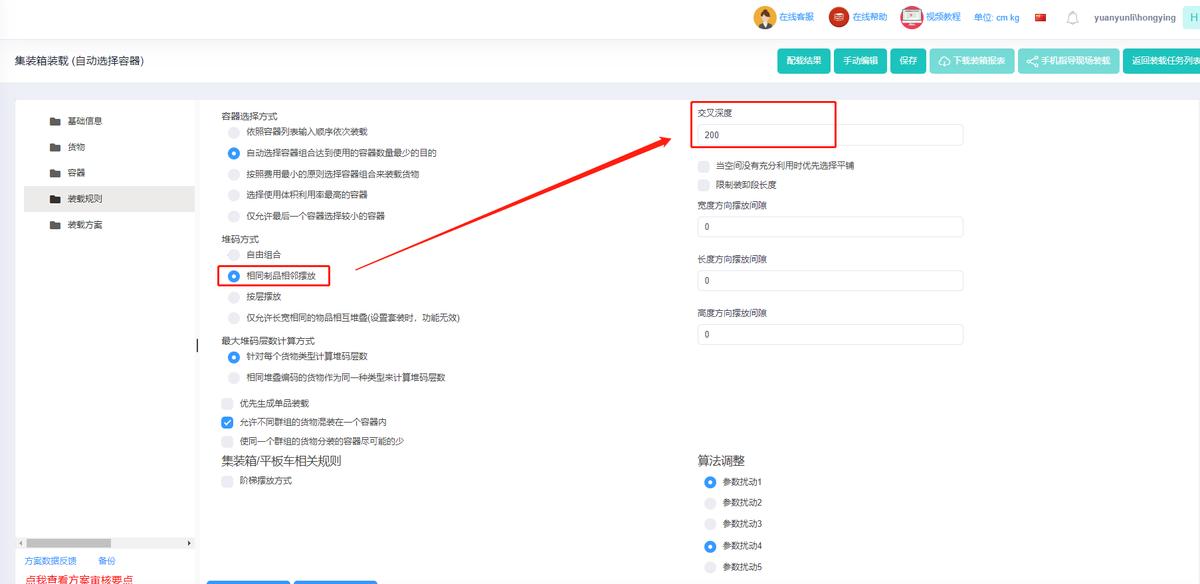Viewport: 1200px width, 584px height.
Task: Click 单位: cm kg unit setting
Action: (996, 18)
